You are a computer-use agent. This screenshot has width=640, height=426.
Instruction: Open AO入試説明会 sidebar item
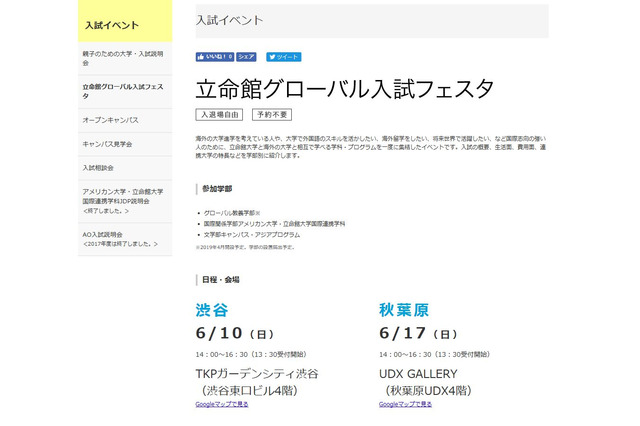[x=125, y=239]
